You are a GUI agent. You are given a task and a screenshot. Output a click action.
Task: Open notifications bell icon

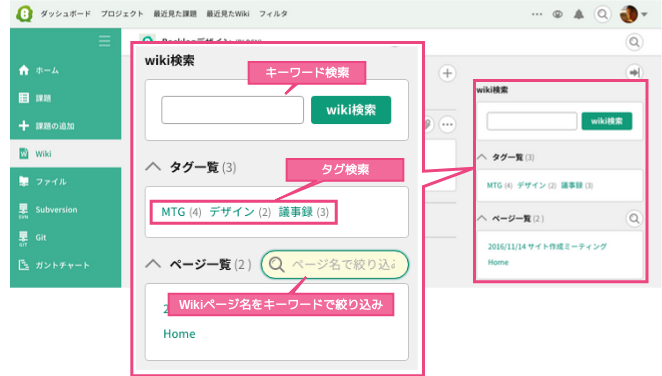pos(579,14)
